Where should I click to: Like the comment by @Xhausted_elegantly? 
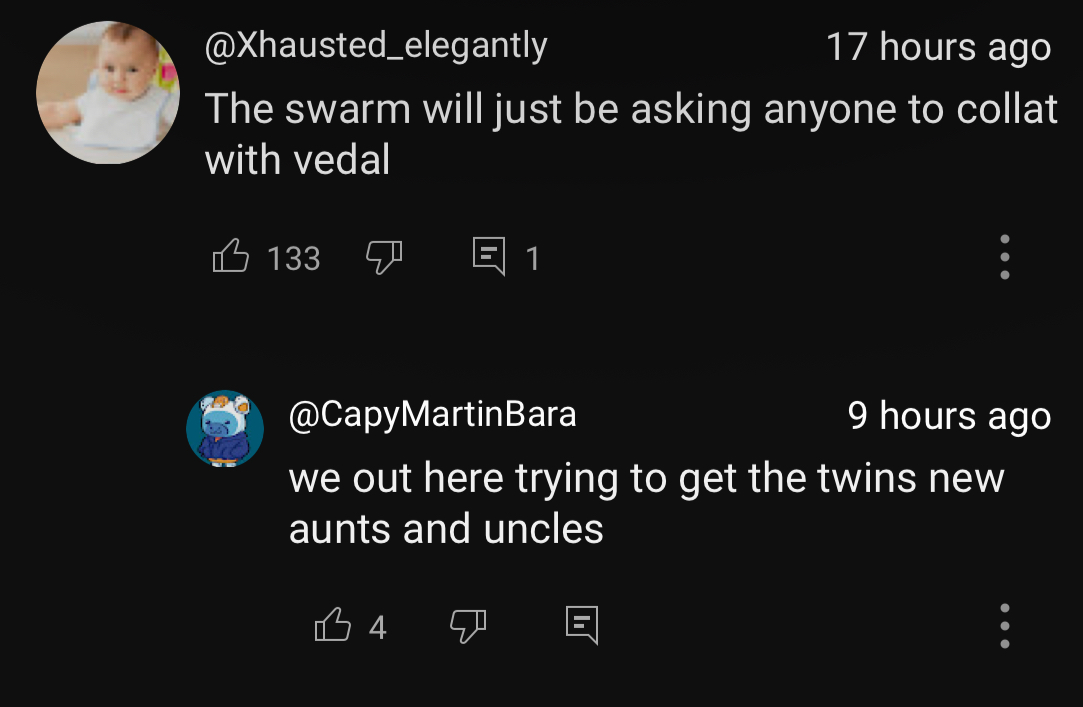[230, 257]
